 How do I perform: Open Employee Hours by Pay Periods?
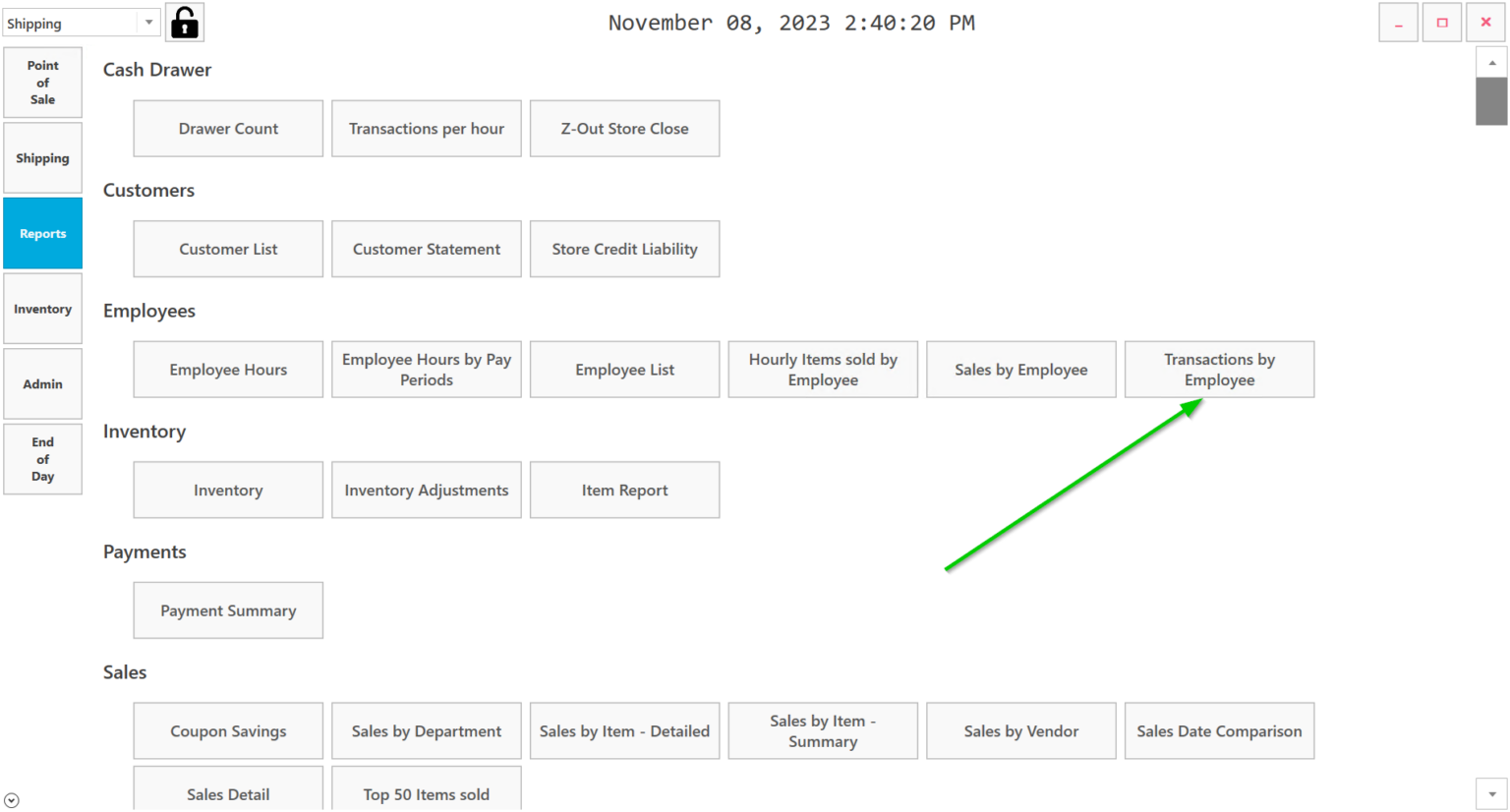(426, 369)
